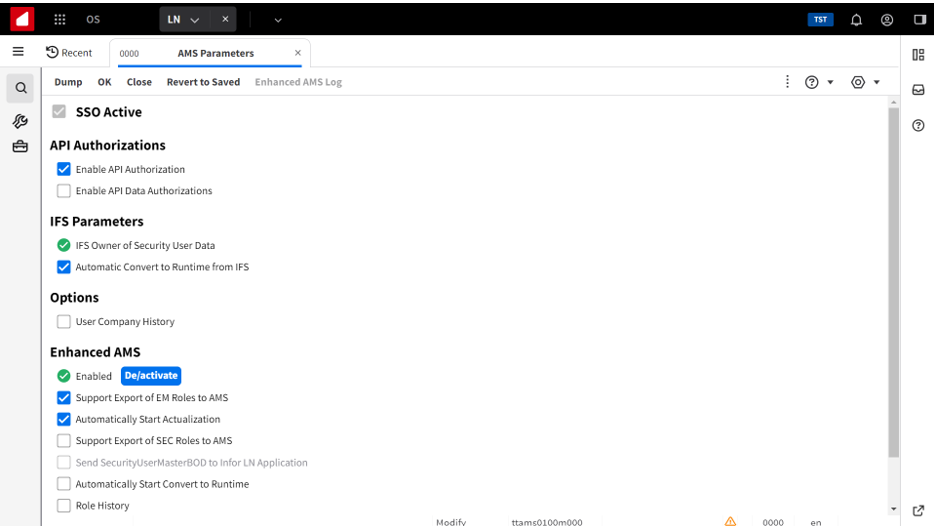Click the vertical scrollbar of the form
Screen dimensions: 934x526
(893, 280)
